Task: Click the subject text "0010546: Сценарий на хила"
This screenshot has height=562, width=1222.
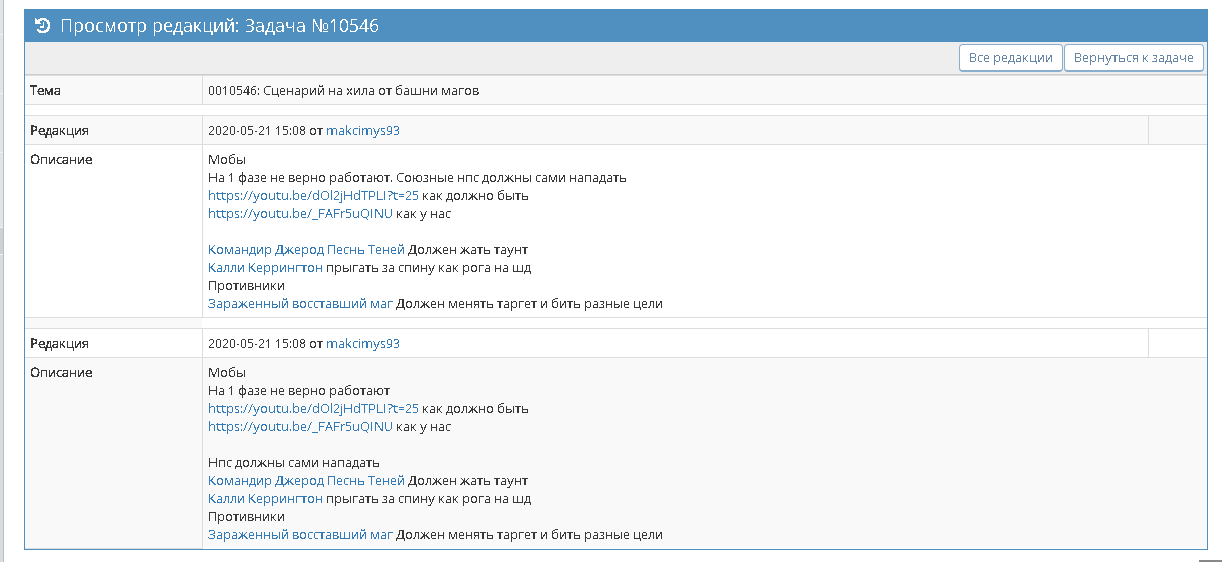Action: click(x=343, y=91)
